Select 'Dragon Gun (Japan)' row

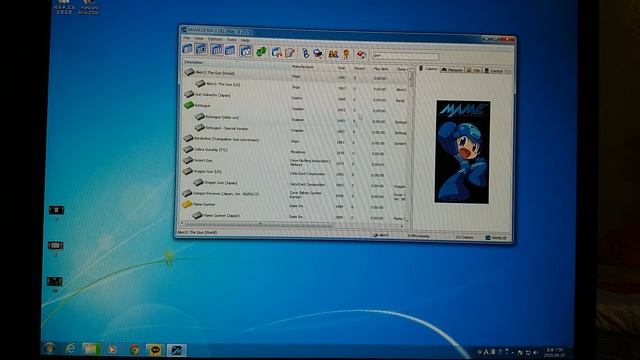pos(295,184)
